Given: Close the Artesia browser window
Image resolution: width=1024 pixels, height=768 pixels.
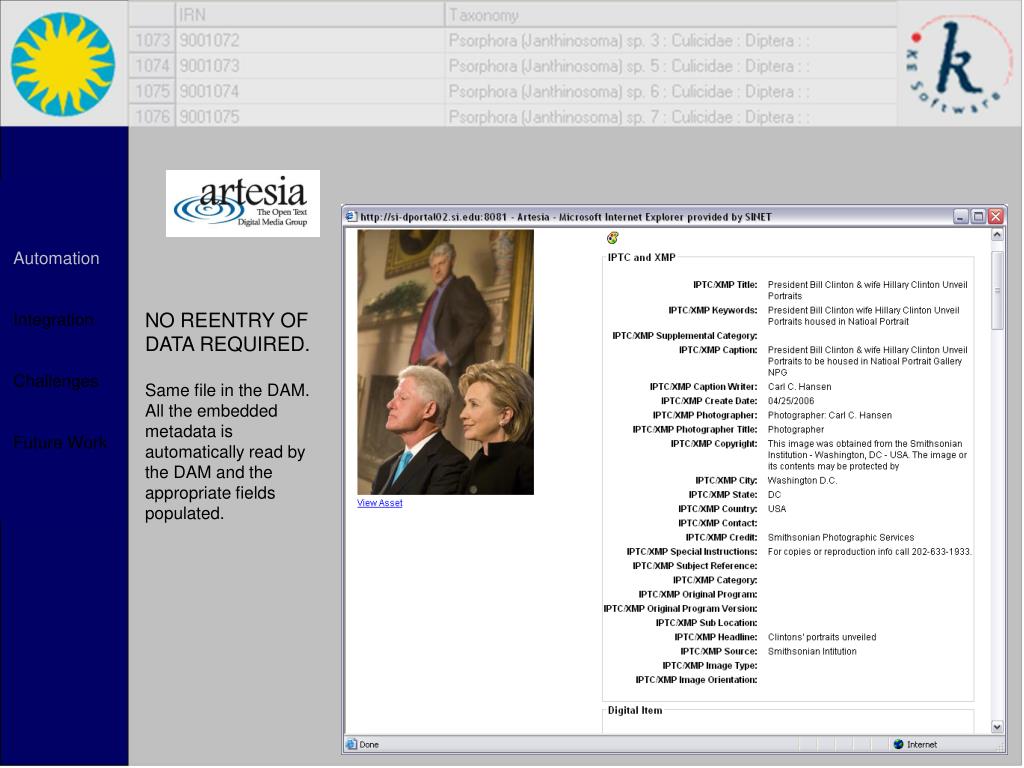Looking at the screenshot, I should point(996,217).
